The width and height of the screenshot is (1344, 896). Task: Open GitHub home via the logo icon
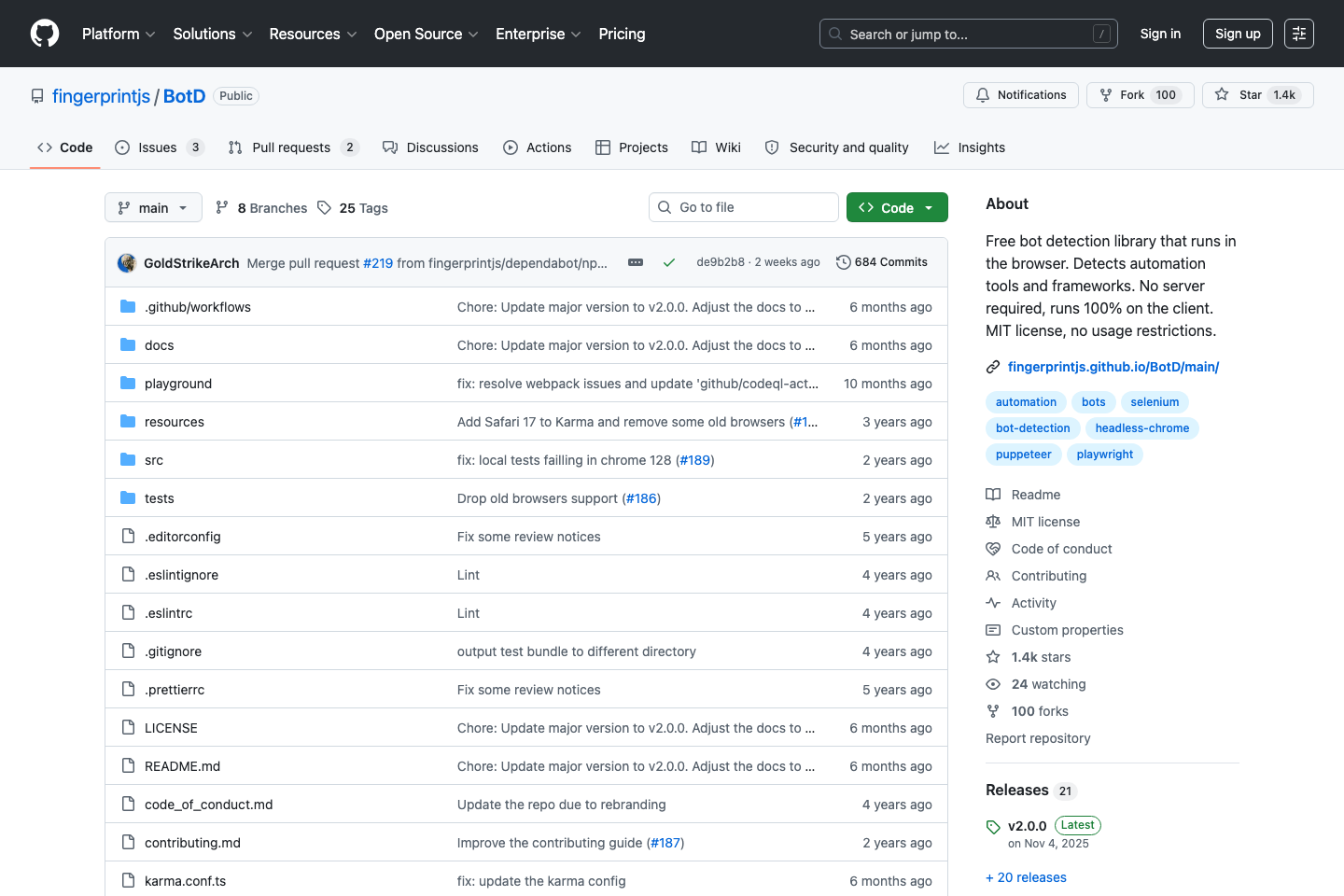point(44,34)
